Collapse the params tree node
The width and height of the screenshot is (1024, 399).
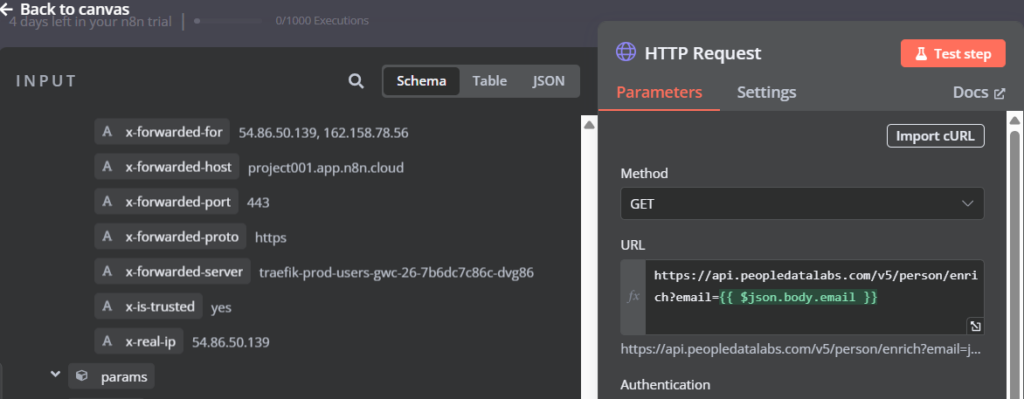(x=55, y=375)
